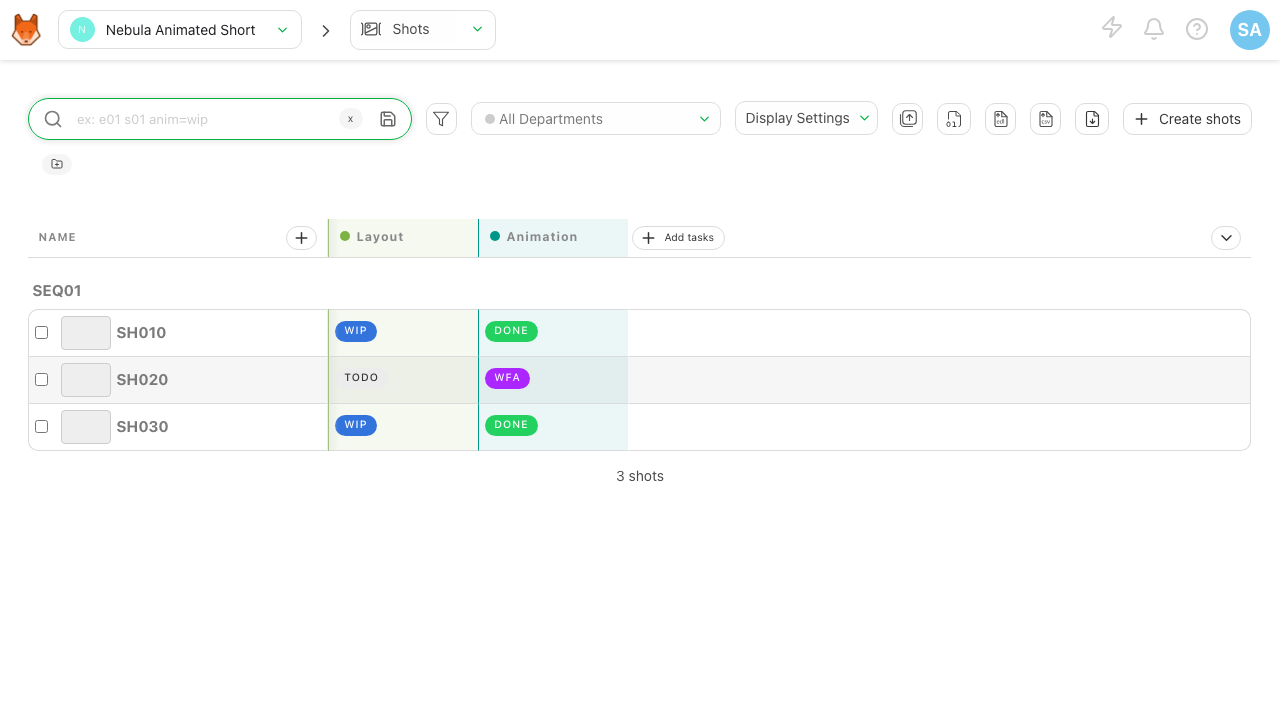The width and height of the screenshot is (1280, 720).
Task: Click the 3 shots count text
Action: (640, 476)
